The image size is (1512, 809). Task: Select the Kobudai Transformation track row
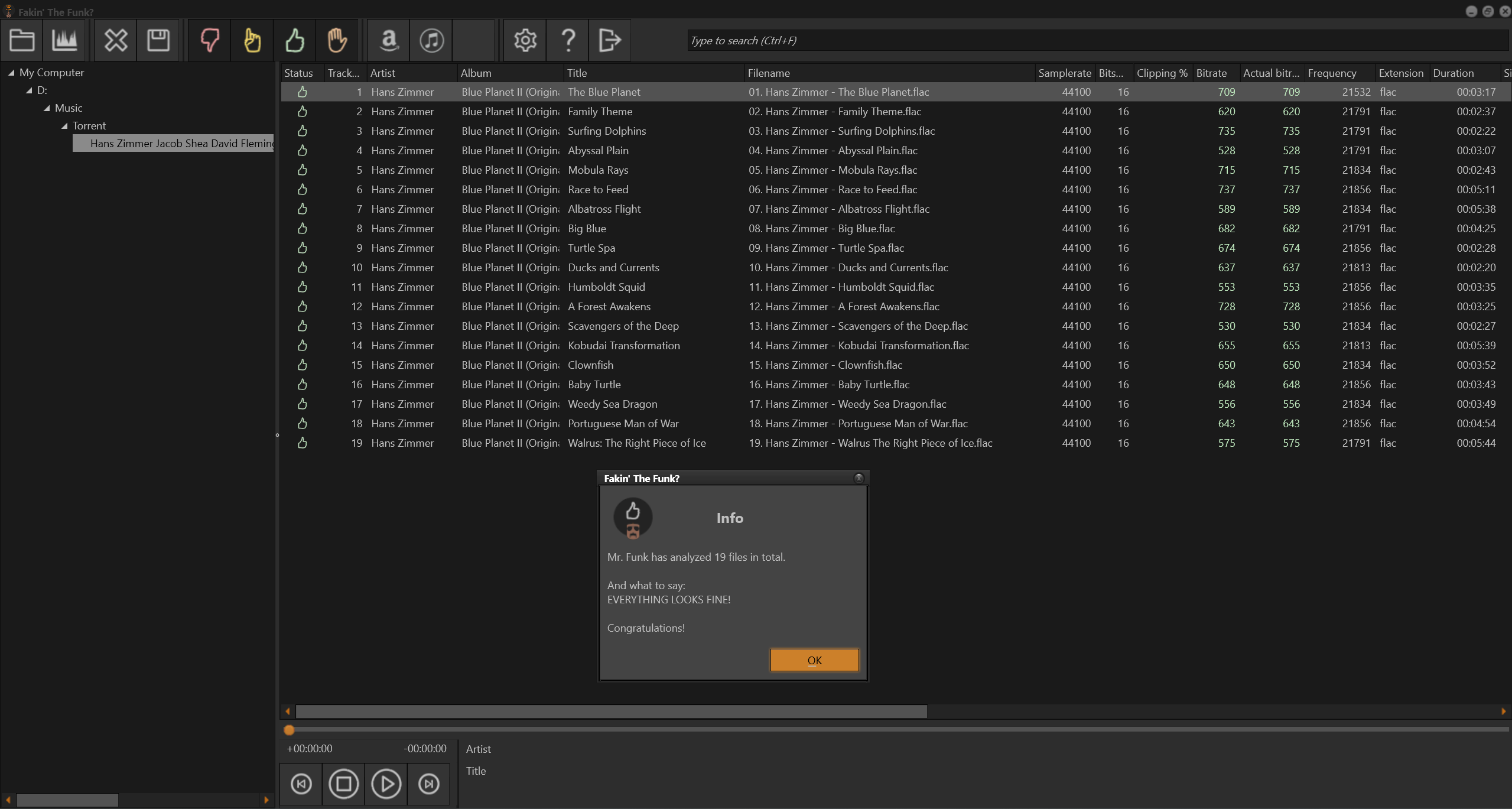623,346
